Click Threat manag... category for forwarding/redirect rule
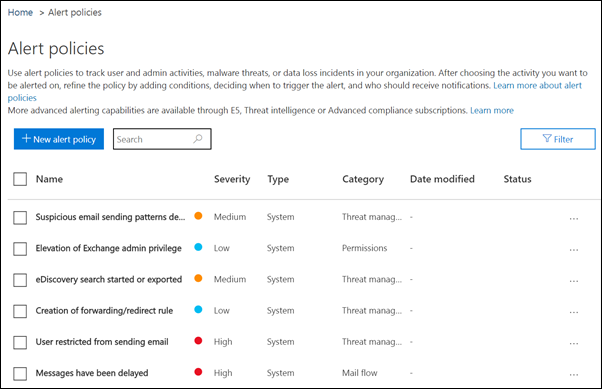This screenshot has width=602, height=389. pos(372,311)
